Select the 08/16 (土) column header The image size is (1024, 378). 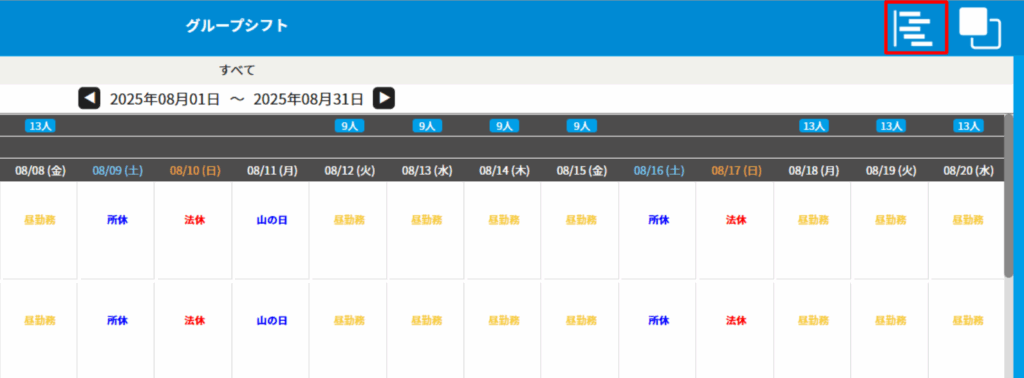pos(659,170)
